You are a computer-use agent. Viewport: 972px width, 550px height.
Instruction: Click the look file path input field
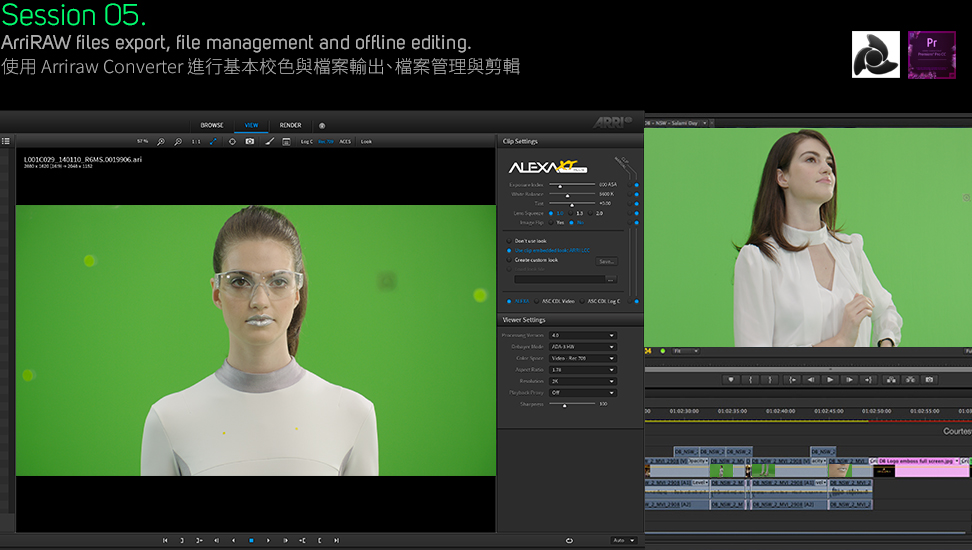[x=559, y=280]
